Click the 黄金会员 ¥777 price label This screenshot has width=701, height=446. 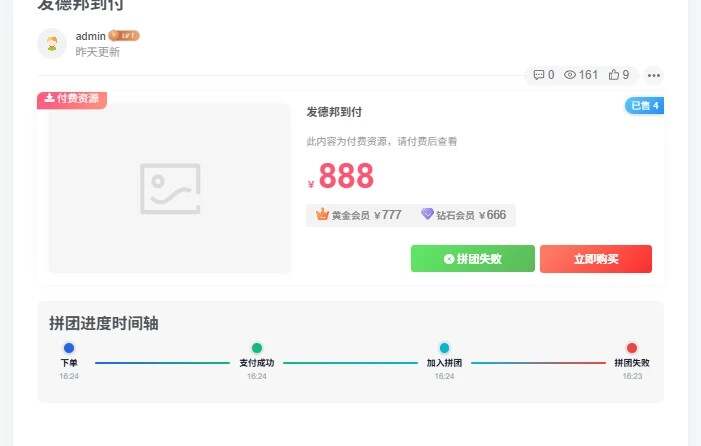tap(366, 215)
